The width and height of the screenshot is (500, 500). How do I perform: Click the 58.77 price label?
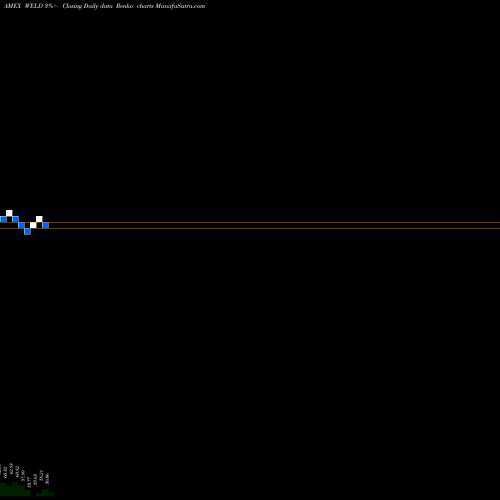pyautogui.click(x=29, y=482)
